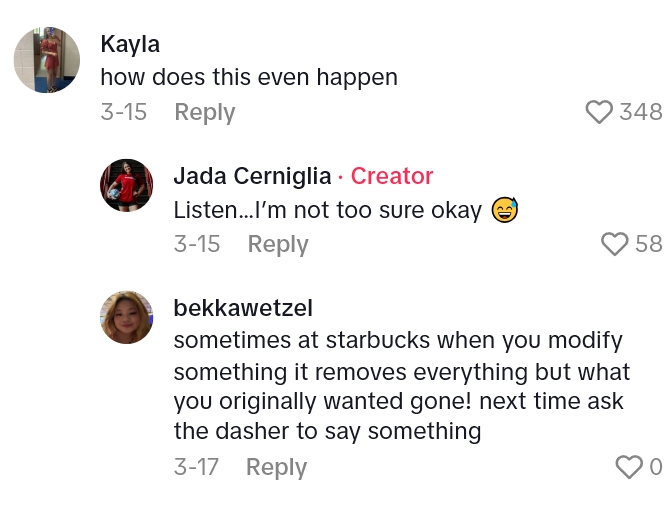View bekkawetzel's profile photo
Screen dimensions: 669x510
click(x=127, y=317)
